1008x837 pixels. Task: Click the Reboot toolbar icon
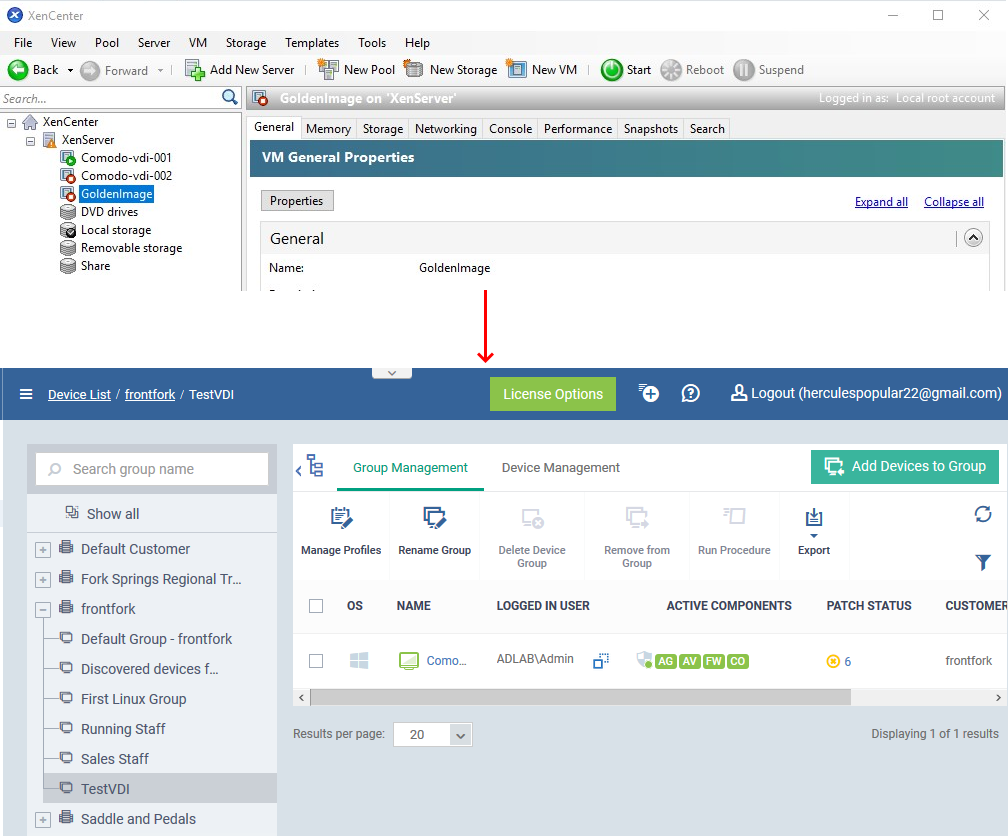(x=670, y=69)
